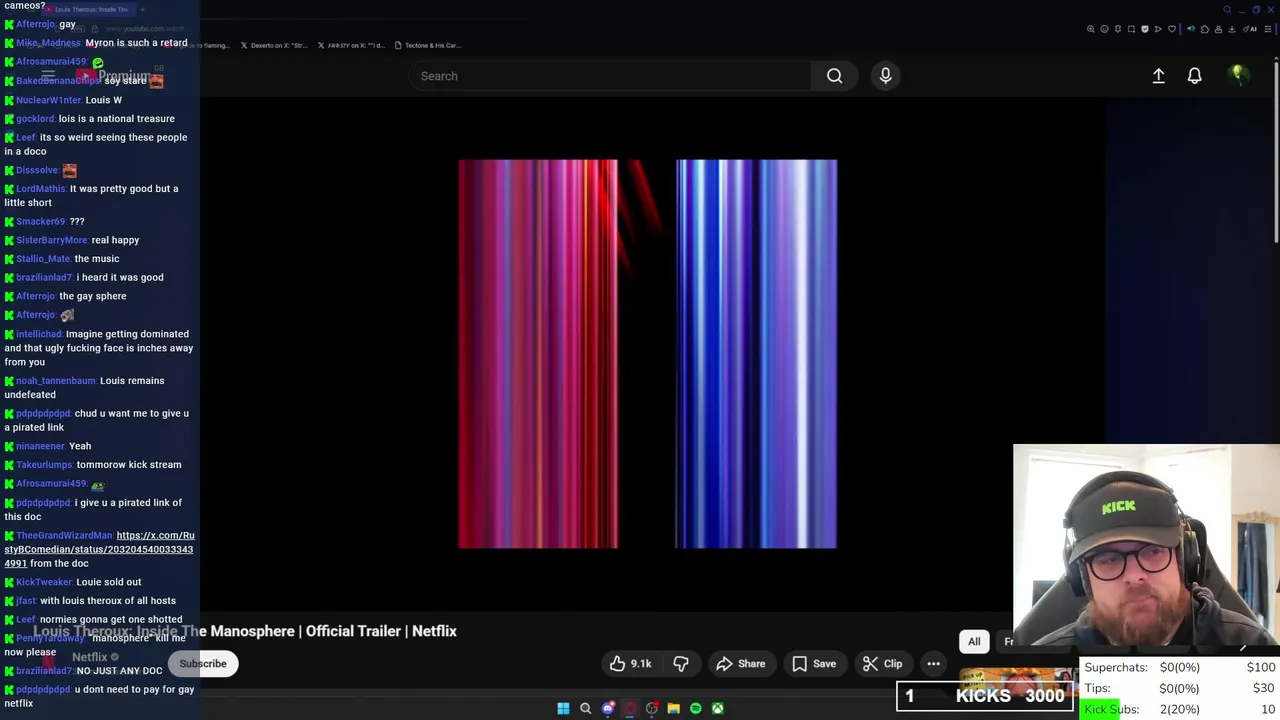Click the browser heart bookmark icon
Screen dimensions: 1280x720
tap(1172, 29)
